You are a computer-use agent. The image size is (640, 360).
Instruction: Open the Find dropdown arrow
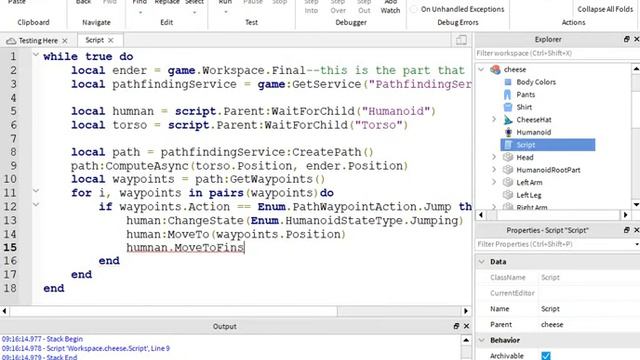(140, 12)
